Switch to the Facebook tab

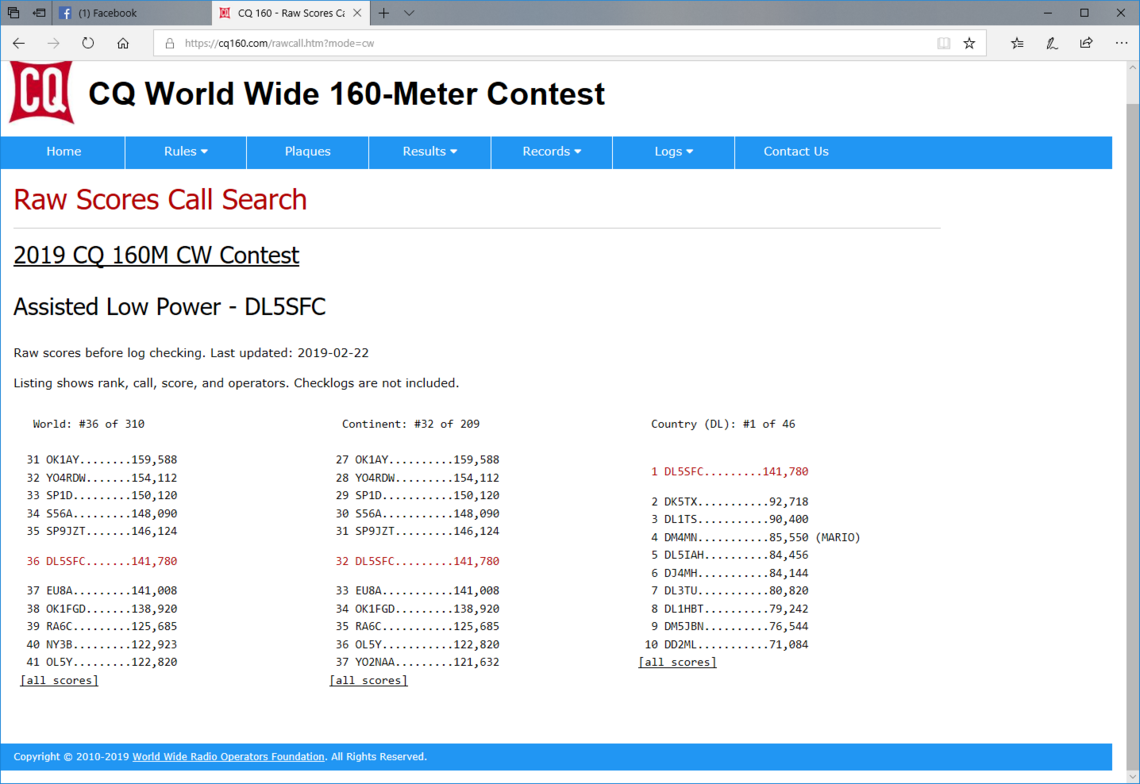tap(131, 13)
